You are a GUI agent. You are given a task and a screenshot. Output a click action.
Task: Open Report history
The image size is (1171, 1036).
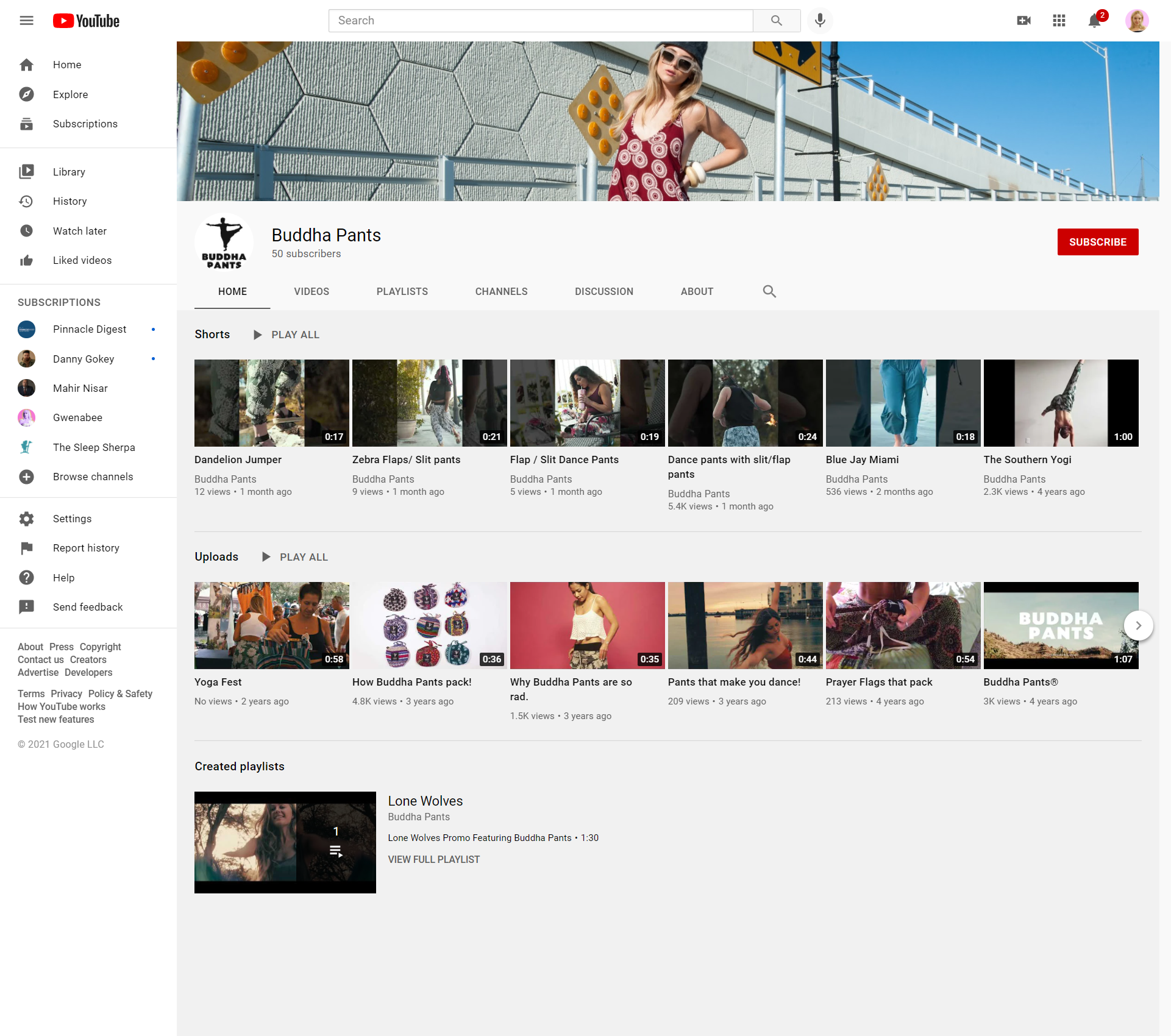tap(88, 548)
